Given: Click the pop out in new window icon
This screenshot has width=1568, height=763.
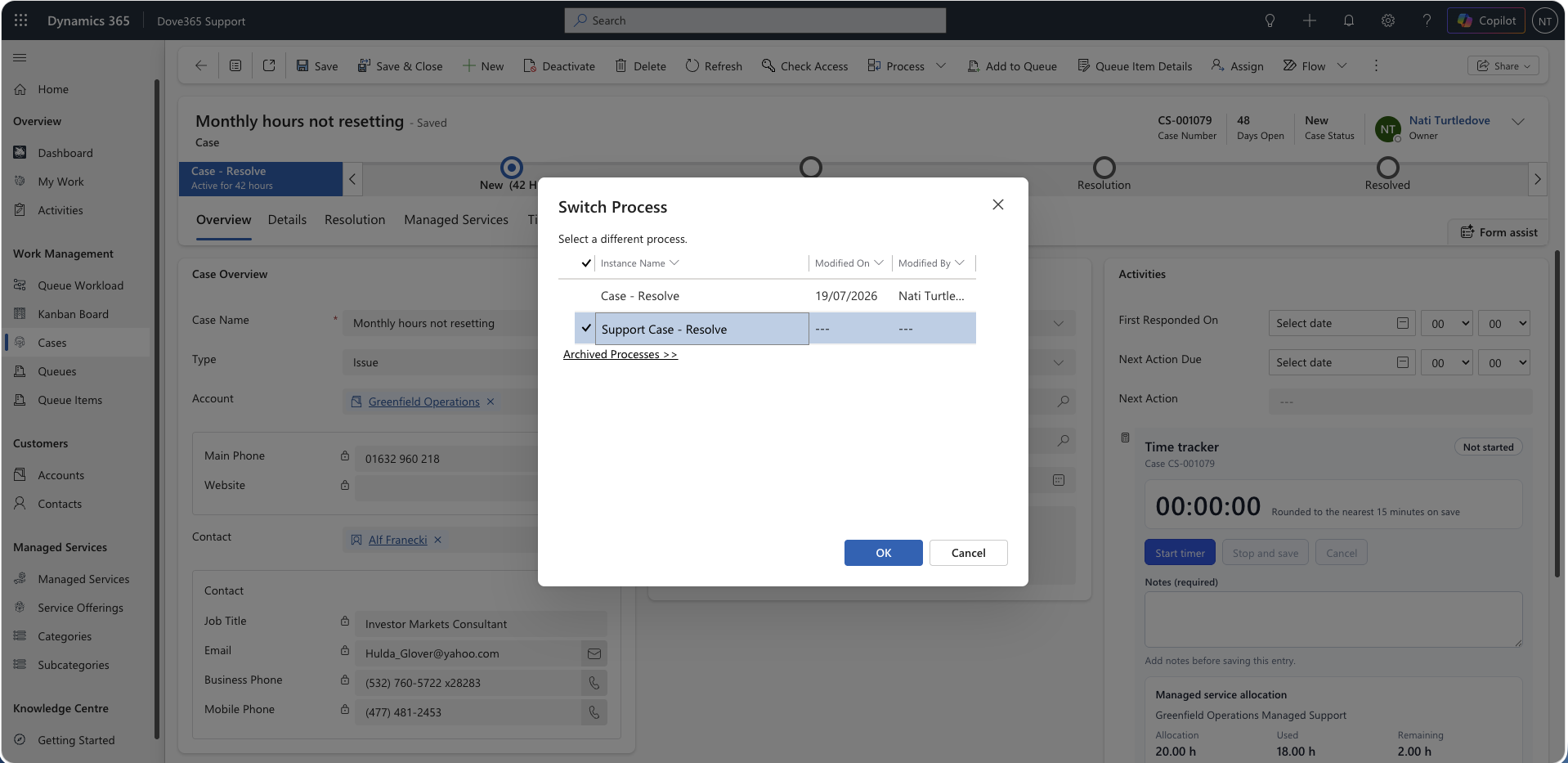Looking at the screenshot, I should point(269,65).
